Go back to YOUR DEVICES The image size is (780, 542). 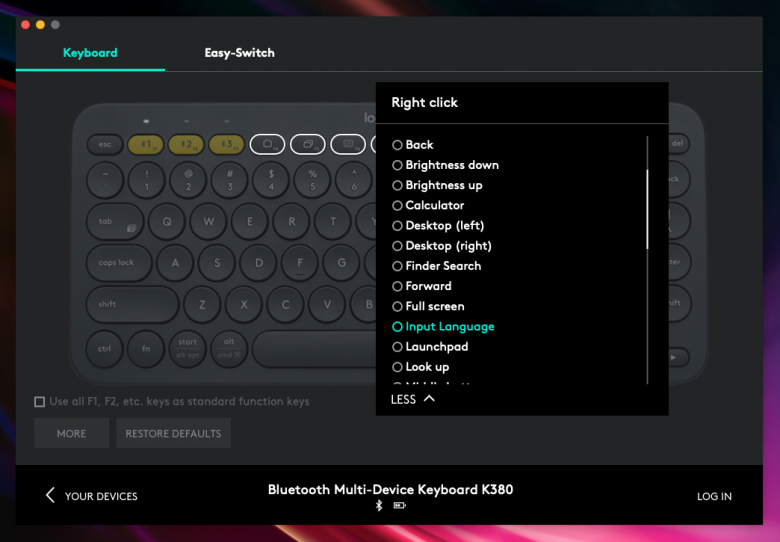(92, 496)
